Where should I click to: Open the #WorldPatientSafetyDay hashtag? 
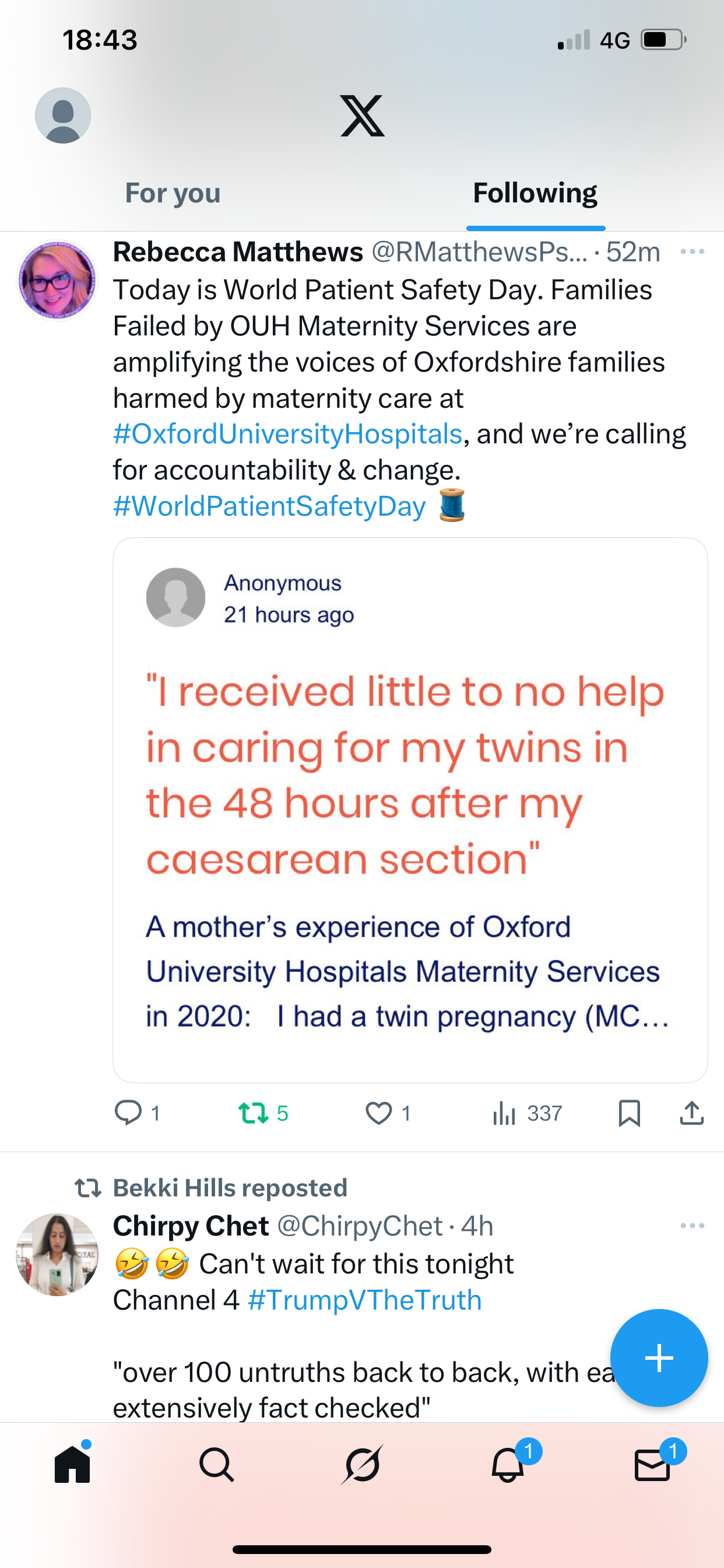click(x=269, y=506)
